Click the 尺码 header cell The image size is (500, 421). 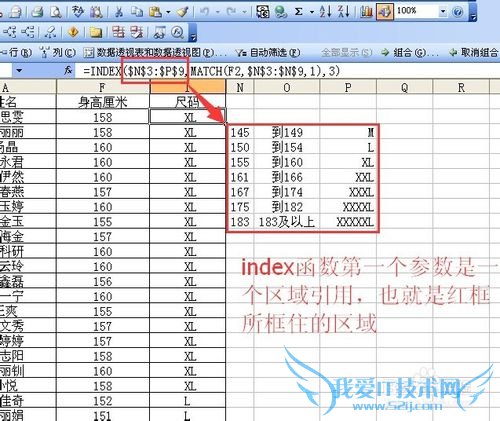click(187, 102)
